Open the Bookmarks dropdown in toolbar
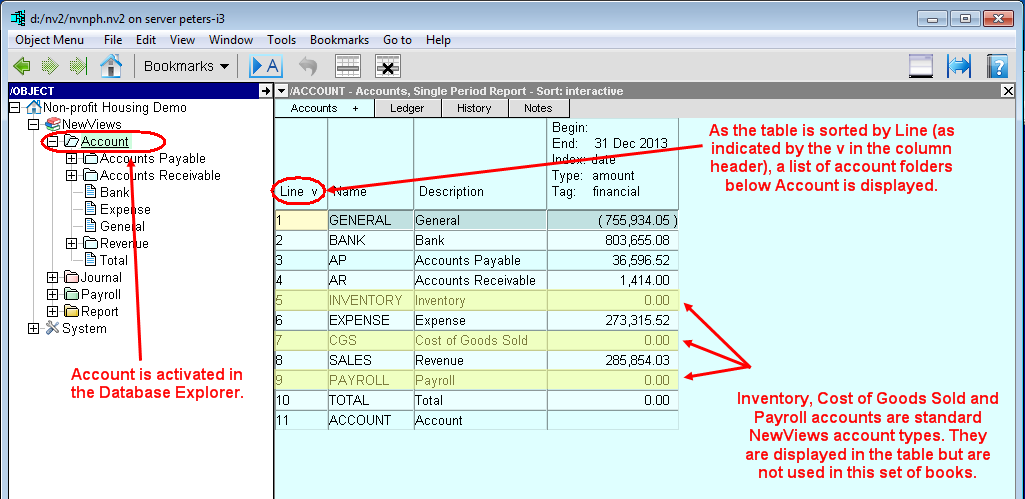 185,66
